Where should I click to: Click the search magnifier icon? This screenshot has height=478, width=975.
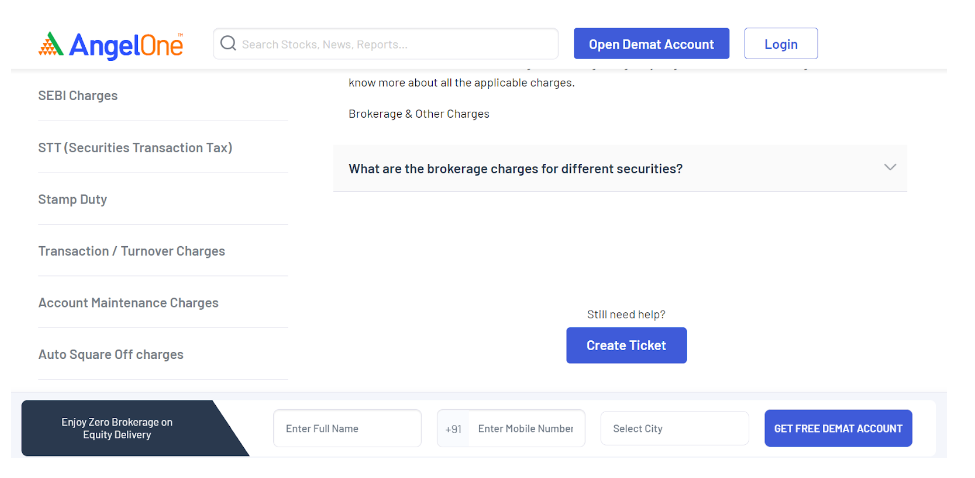pyautogui.click(x=228, y=44)
